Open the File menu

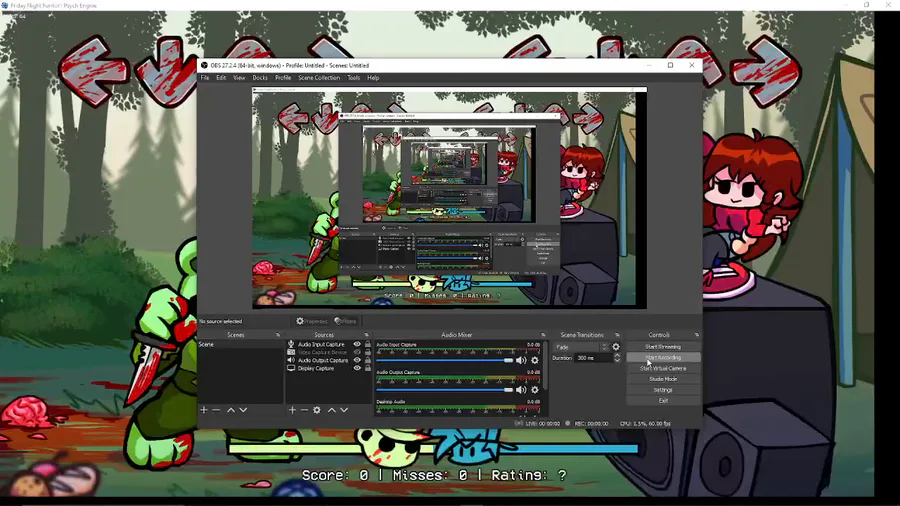click(x=205, y=77)
